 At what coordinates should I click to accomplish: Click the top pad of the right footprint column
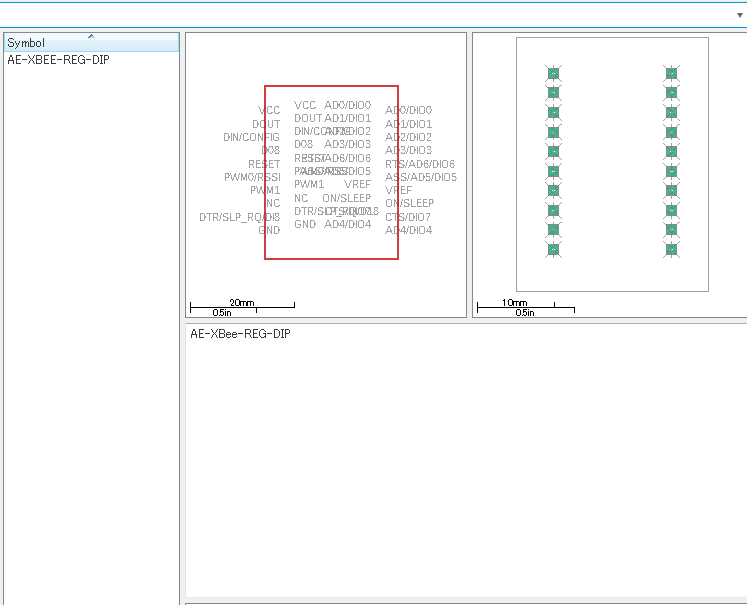coord(671,73)
